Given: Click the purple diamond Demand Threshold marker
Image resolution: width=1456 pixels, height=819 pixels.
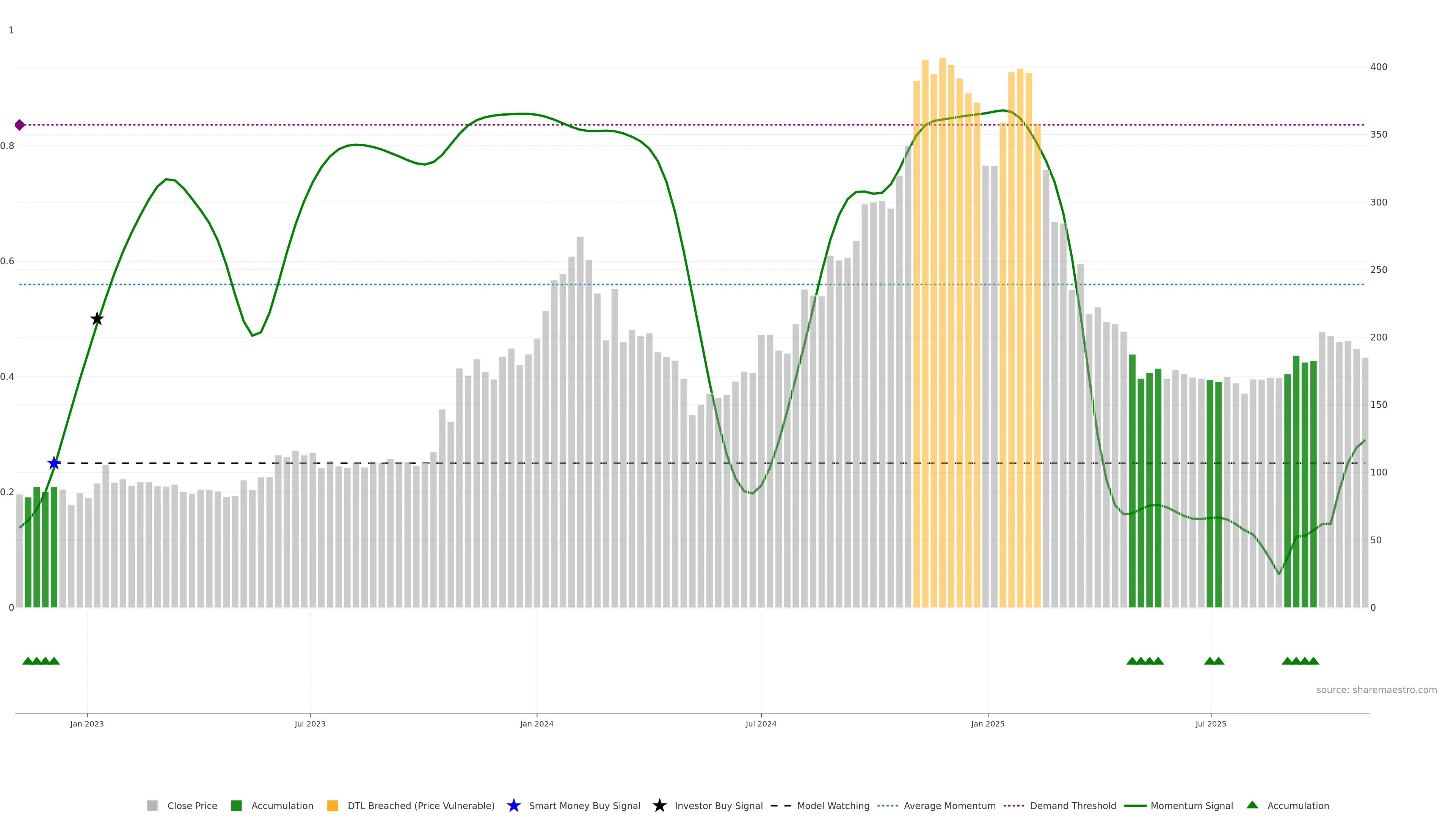Looking at the screenshot, I should click(20, 125).
